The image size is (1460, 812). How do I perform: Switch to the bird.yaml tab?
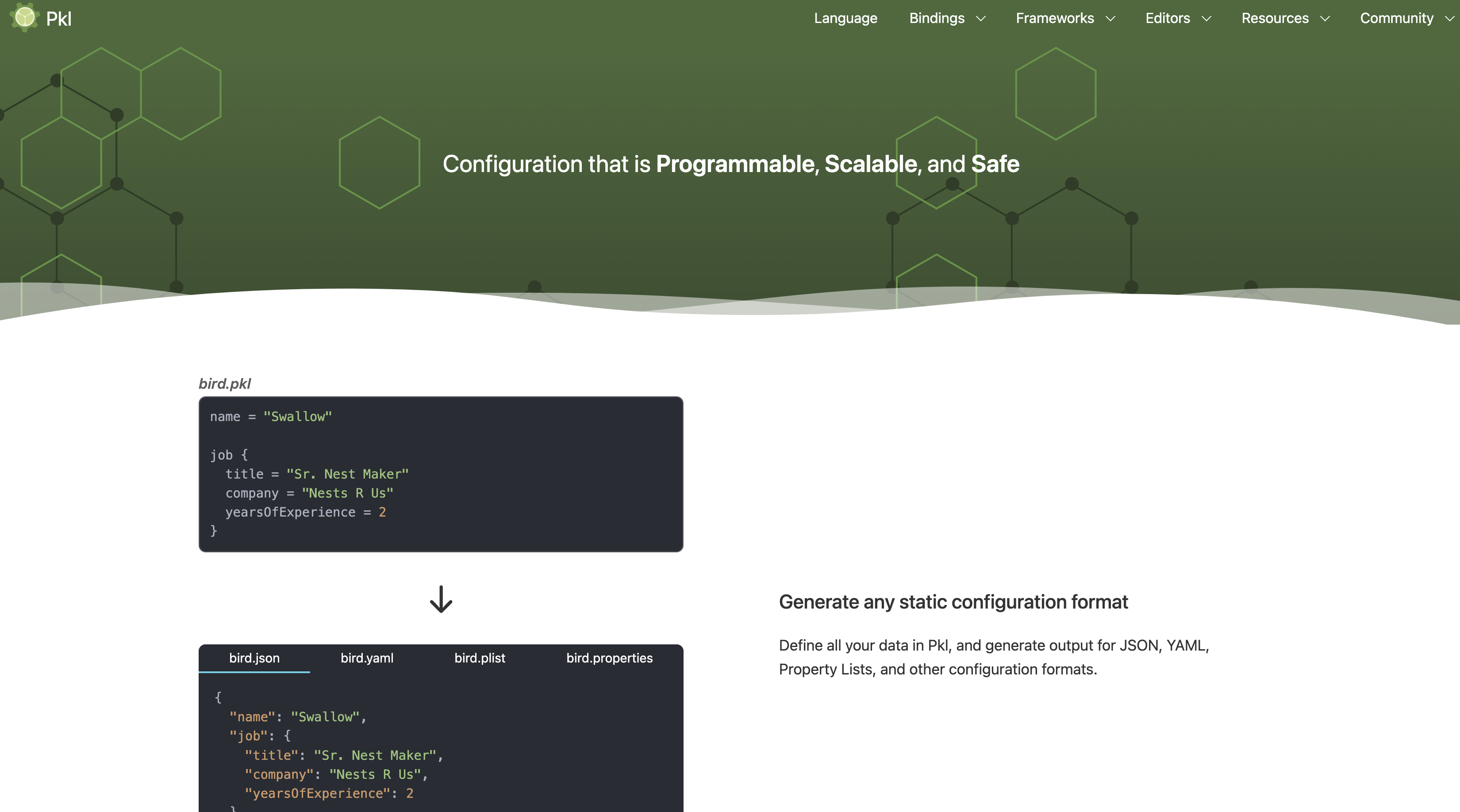(367, 658)
